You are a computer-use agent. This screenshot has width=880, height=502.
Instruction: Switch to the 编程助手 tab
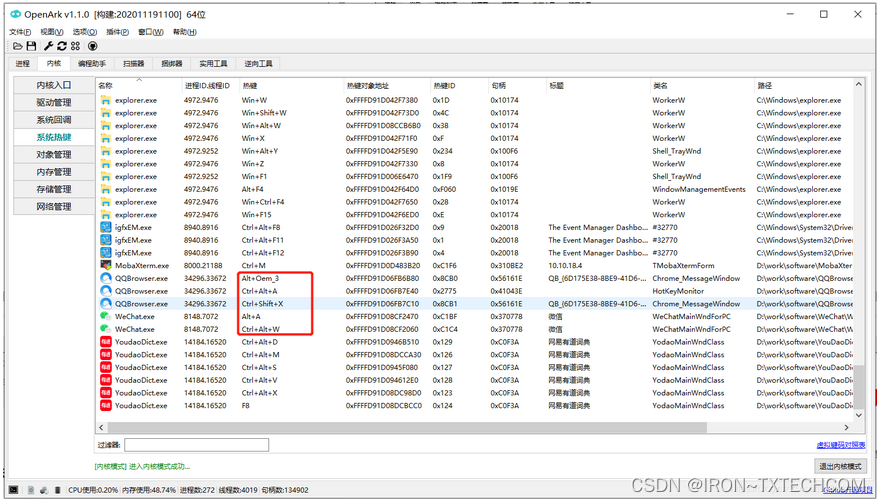click(91, 63)
